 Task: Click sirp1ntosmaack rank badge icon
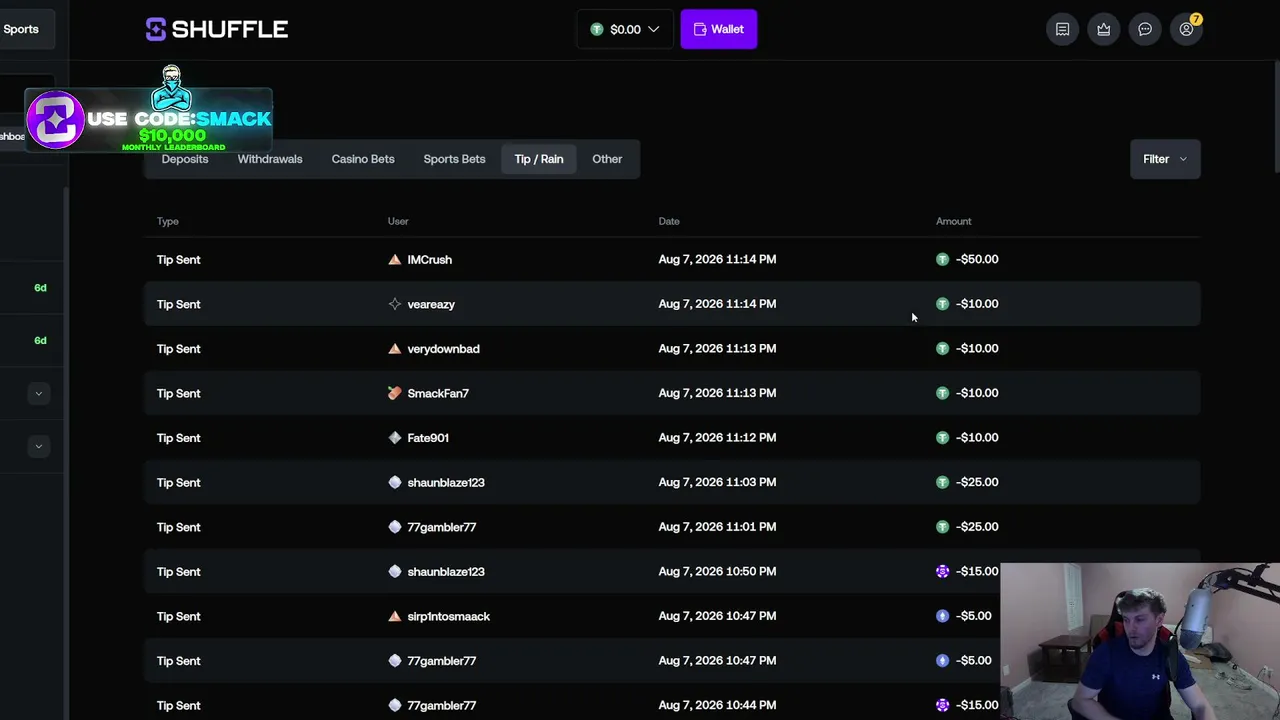coord(395,616)
